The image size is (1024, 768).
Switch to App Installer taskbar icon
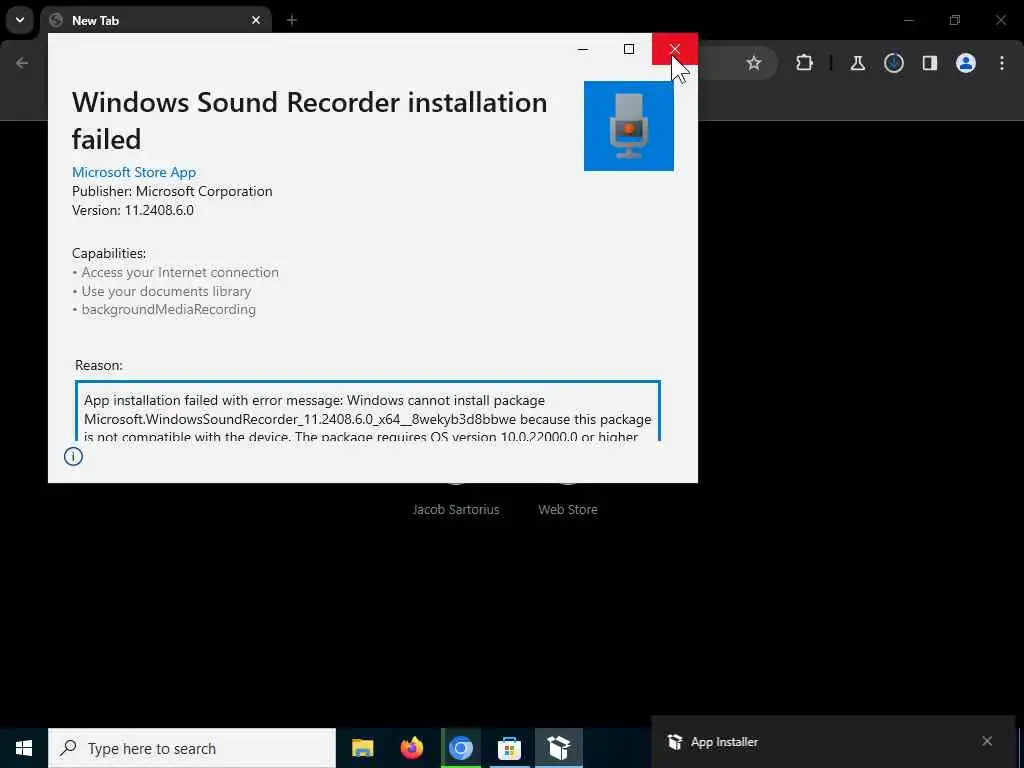[559, 748]
